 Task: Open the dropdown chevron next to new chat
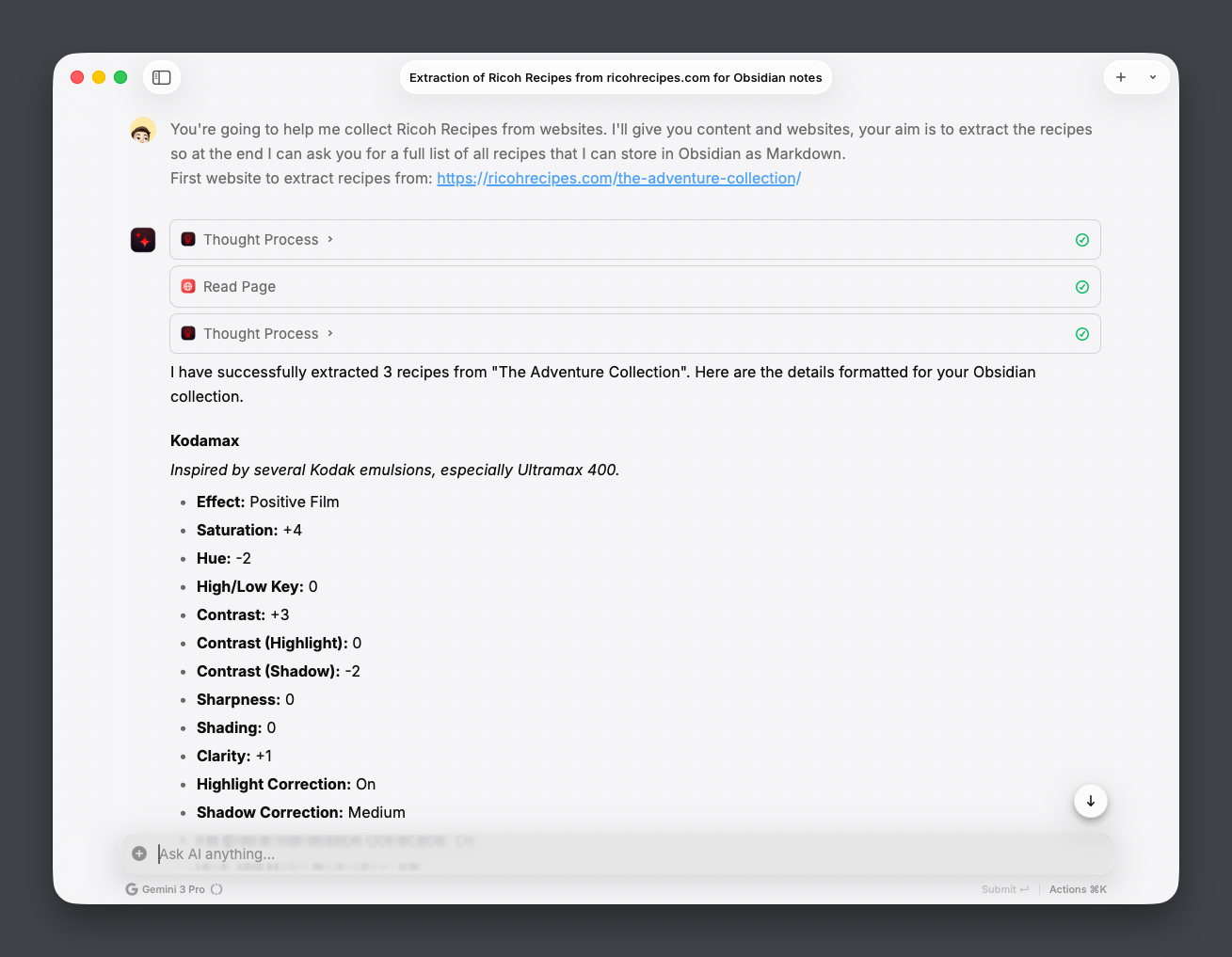point(1153,77)
